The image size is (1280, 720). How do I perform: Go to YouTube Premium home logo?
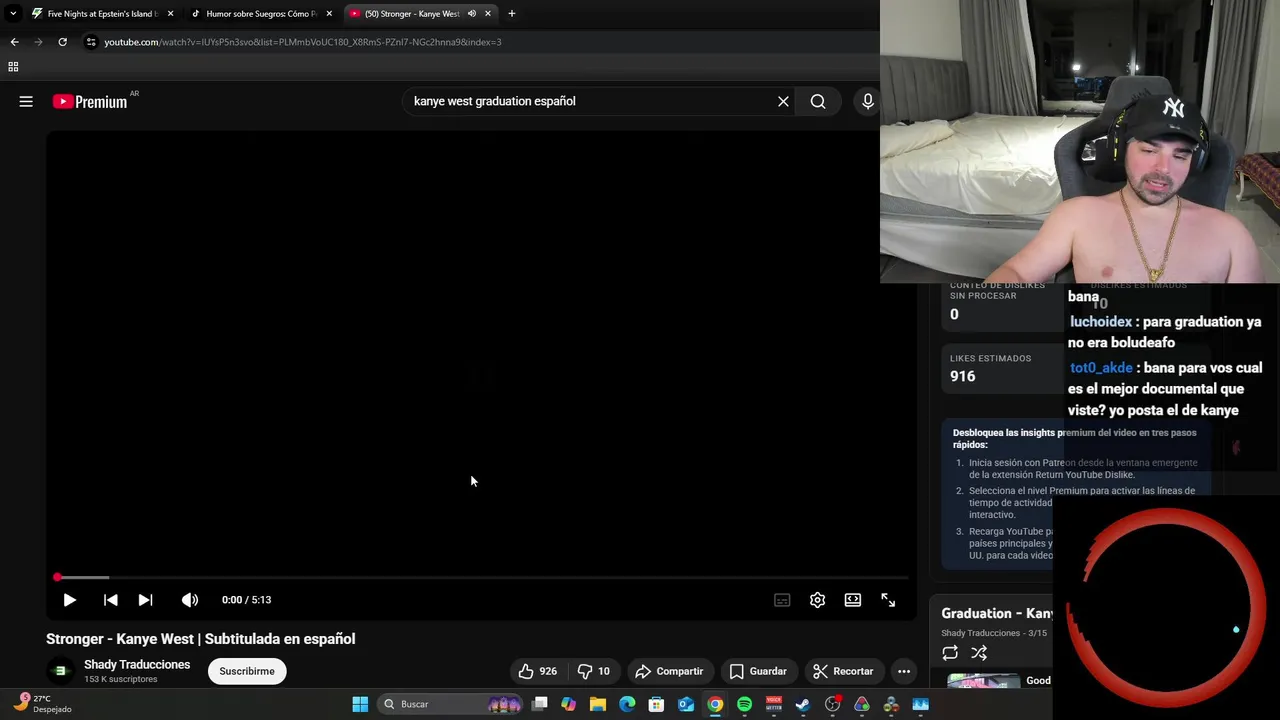(x=90, y=101)
